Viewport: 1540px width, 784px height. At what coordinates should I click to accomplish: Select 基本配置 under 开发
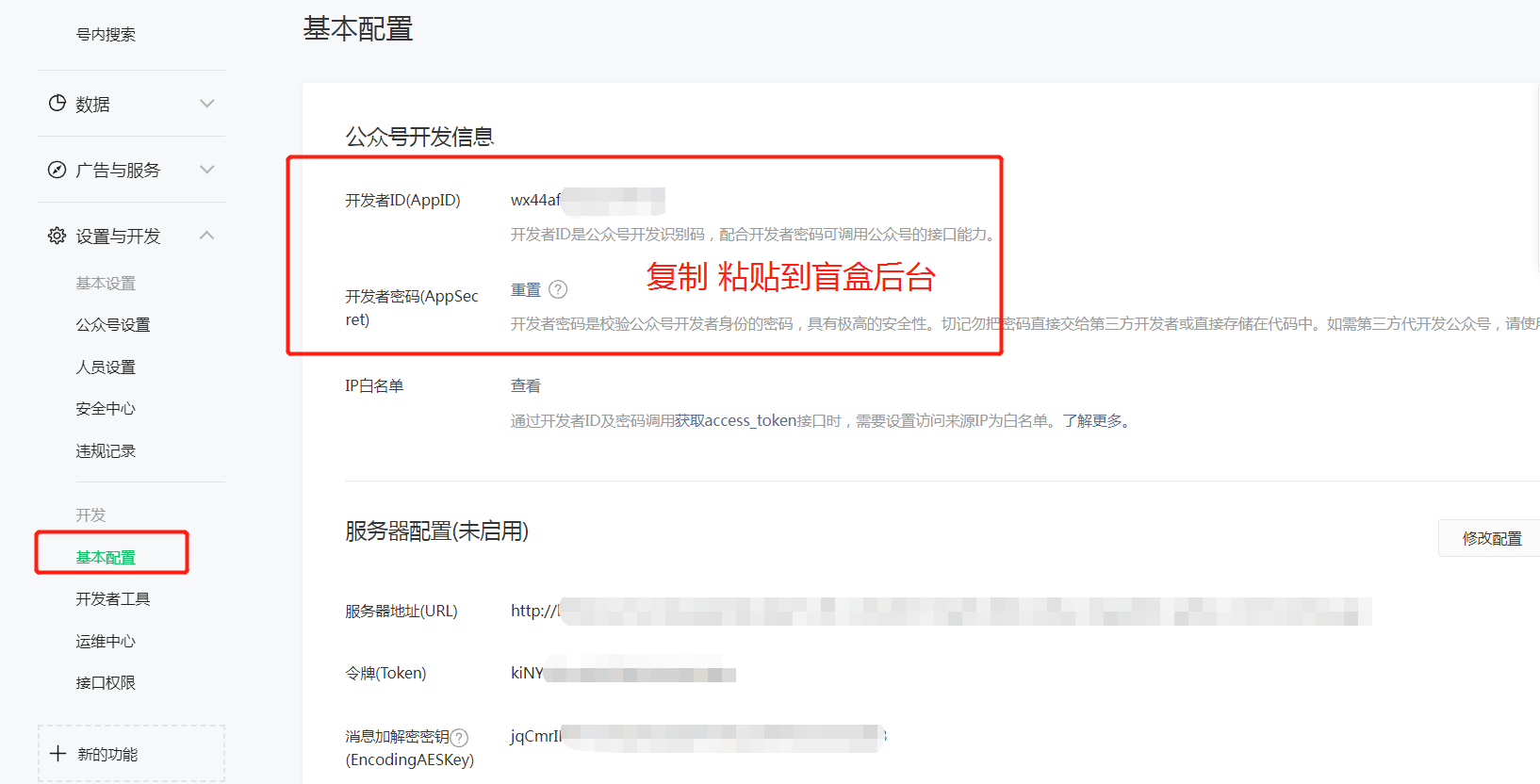(x=106, y=557)
